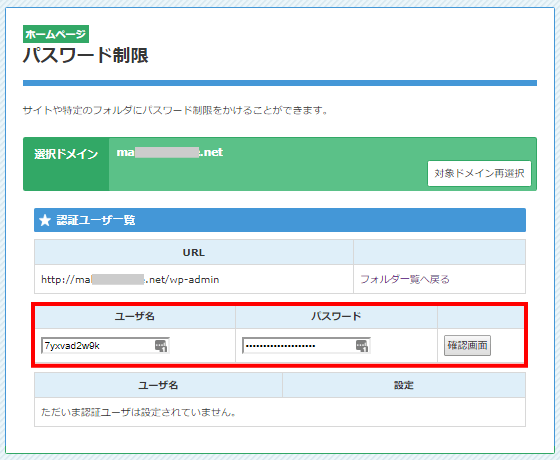Click the 対象ドメイン再選択 button
Viewport: 560px width, 460px height.
coord(479,173)
